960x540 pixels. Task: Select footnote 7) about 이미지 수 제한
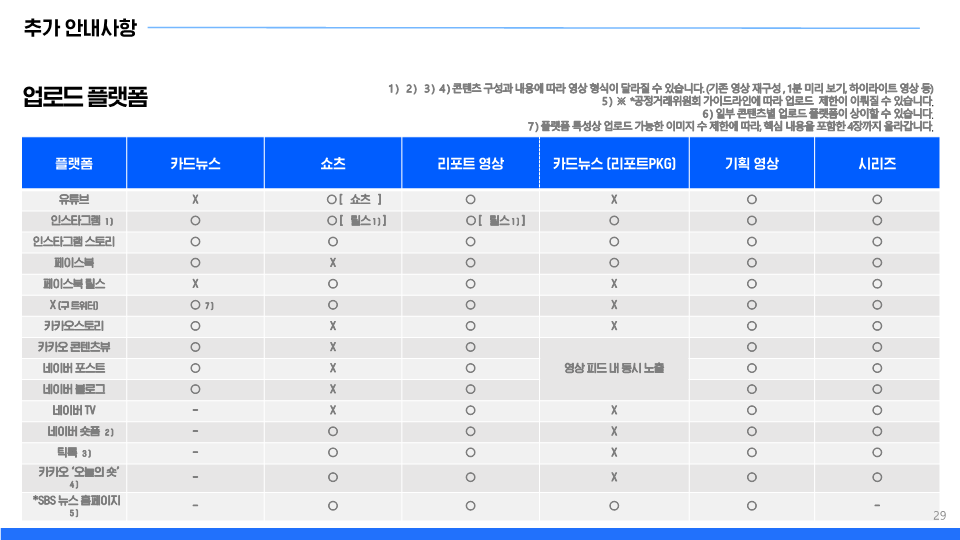(x=731, y=126)
